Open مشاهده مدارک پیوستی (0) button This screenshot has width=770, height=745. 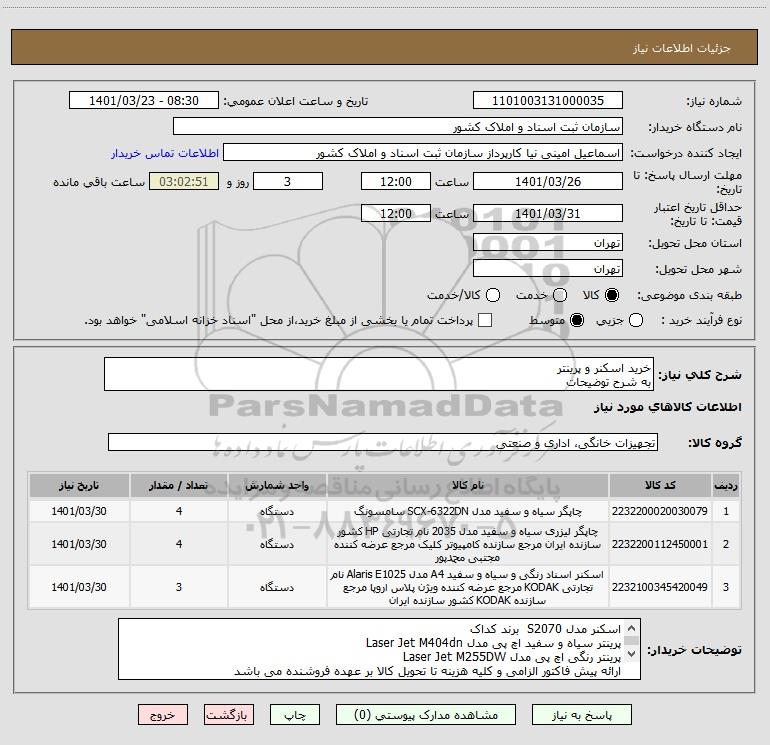point(426,715)
